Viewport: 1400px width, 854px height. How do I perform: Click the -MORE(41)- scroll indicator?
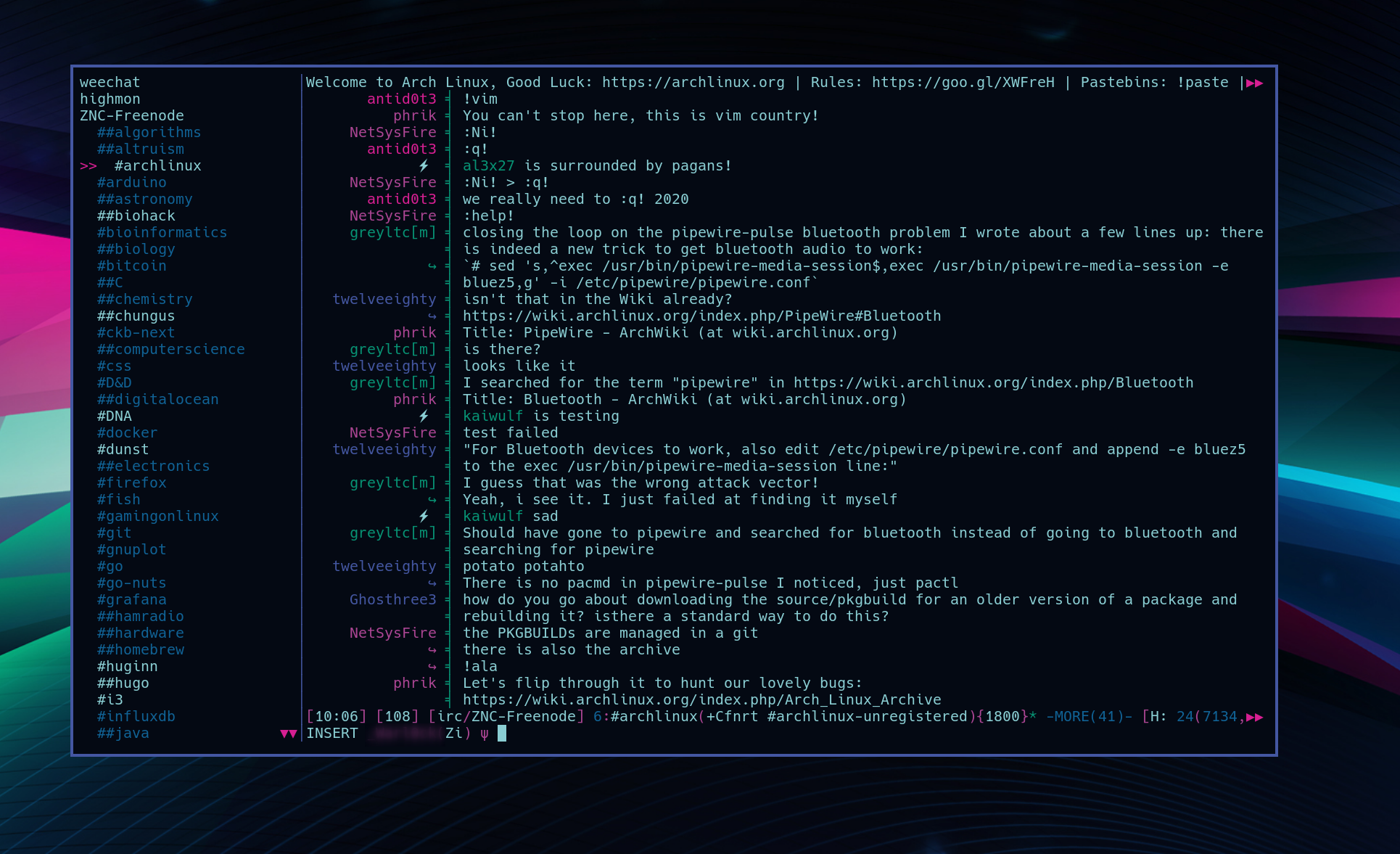[1089, 717]
